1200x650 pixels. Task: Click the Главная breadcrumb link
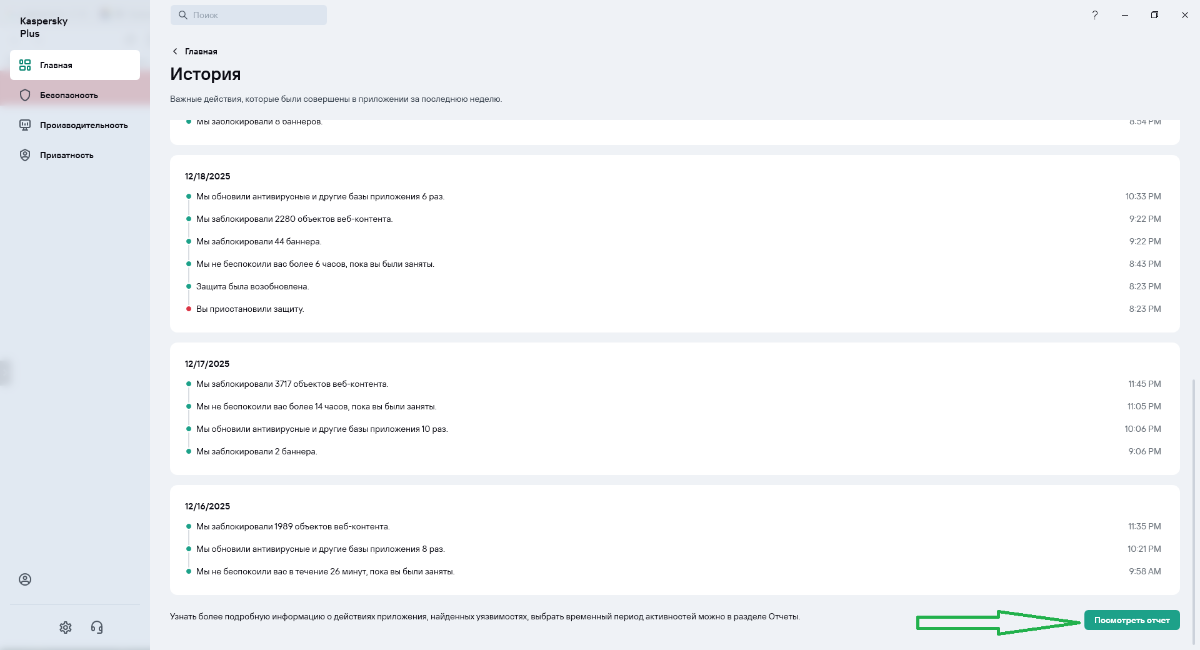[x=201, y=51]
